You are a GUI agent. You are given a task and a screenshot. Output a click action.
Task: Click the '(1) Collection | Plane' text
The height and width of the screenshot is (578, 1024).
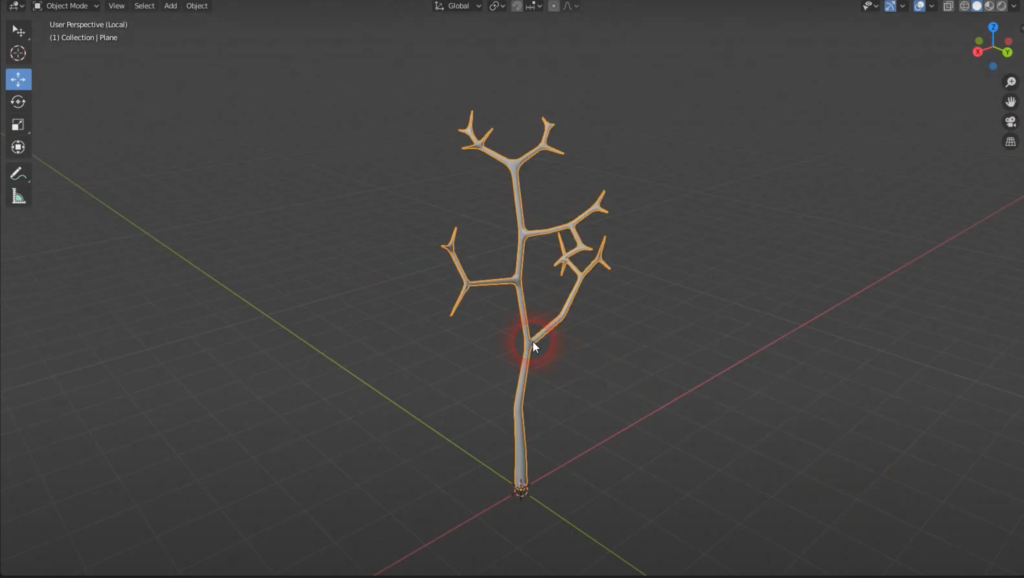click(x=84, y=38)
